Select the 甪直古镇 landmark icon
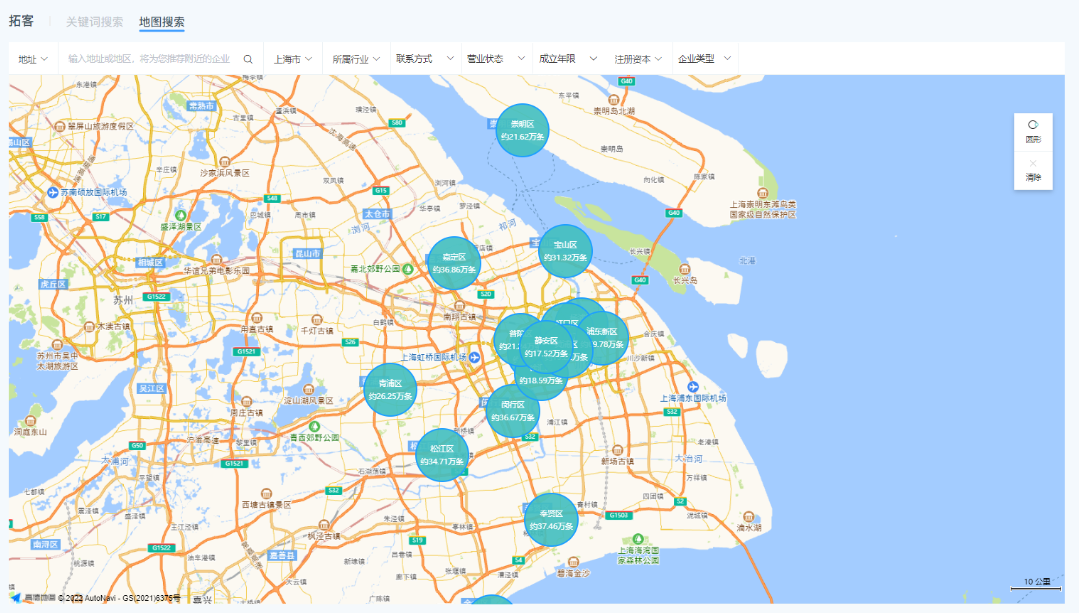 click(257, 319)
